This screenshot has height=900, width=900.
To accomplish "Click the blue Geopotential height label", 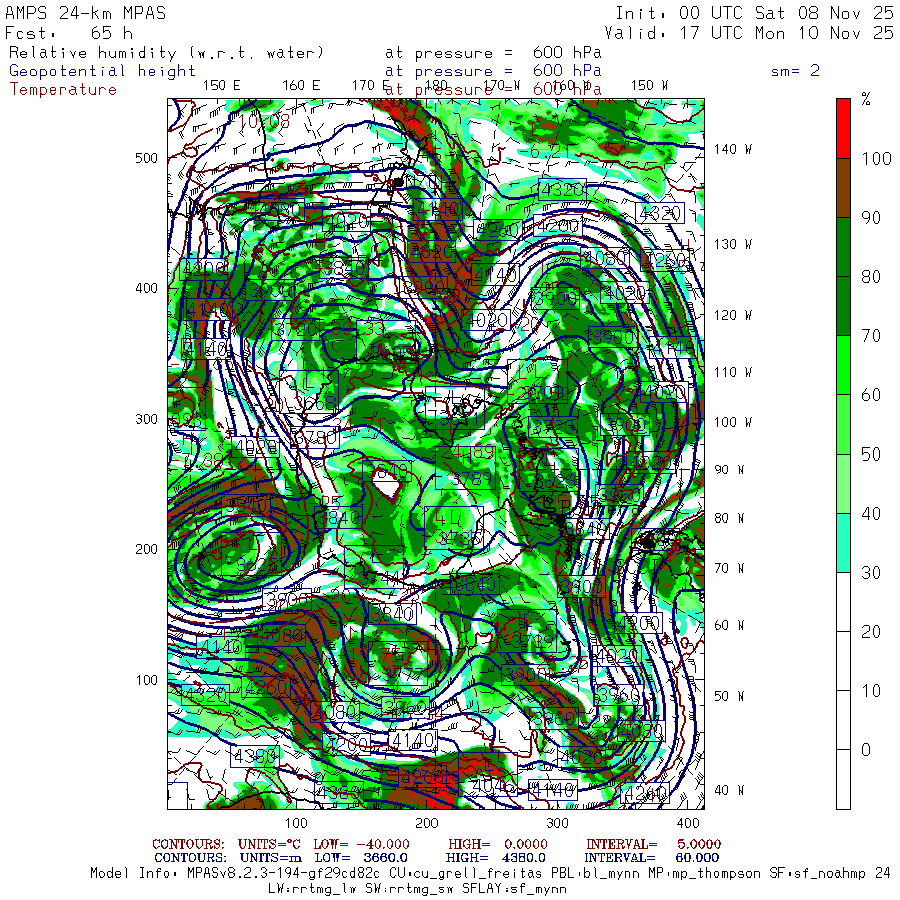I will [x=103, y=71].
